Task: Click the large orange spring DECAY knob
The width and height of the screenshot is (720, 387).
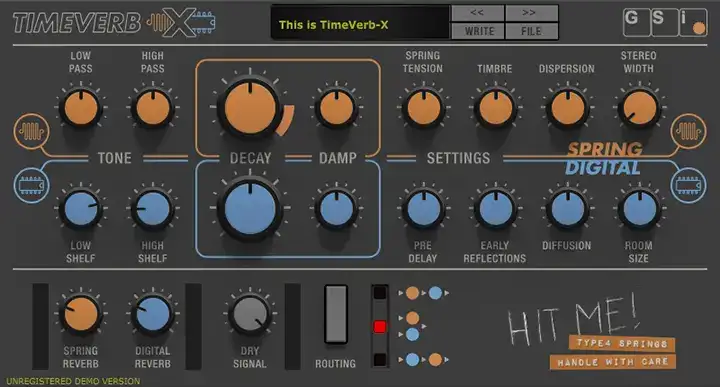Action: pyautogui.click(x=250, y=108)
